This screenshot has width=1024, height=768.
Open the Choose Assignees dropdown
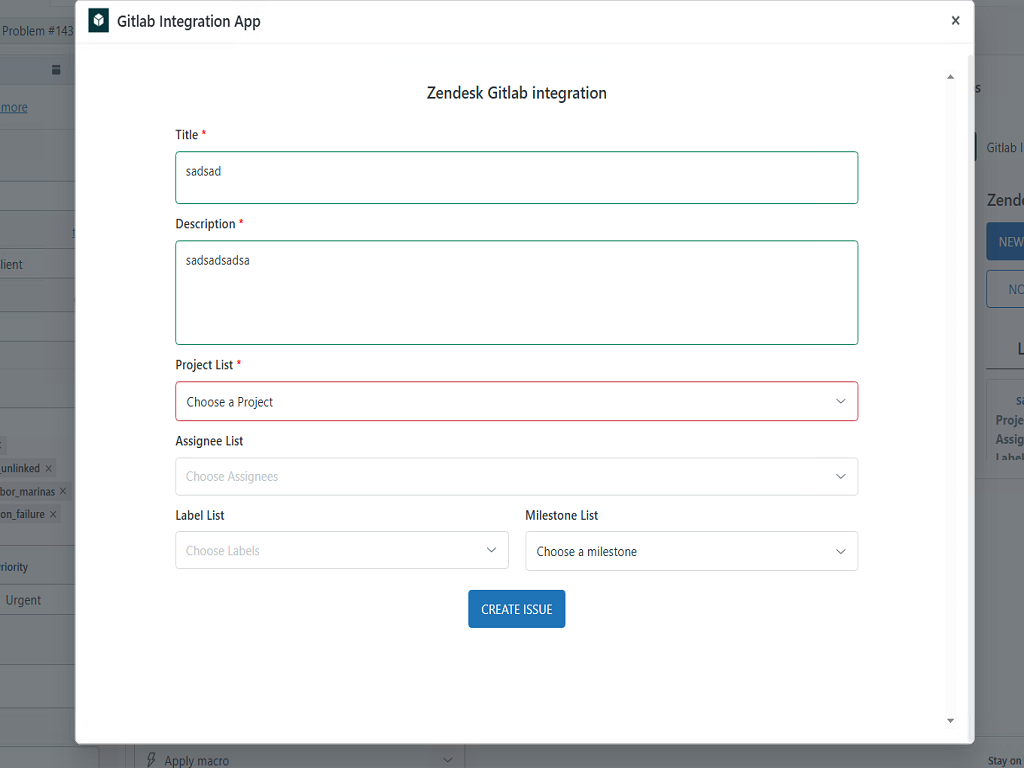pyautogui.click(x=516, y=476)
